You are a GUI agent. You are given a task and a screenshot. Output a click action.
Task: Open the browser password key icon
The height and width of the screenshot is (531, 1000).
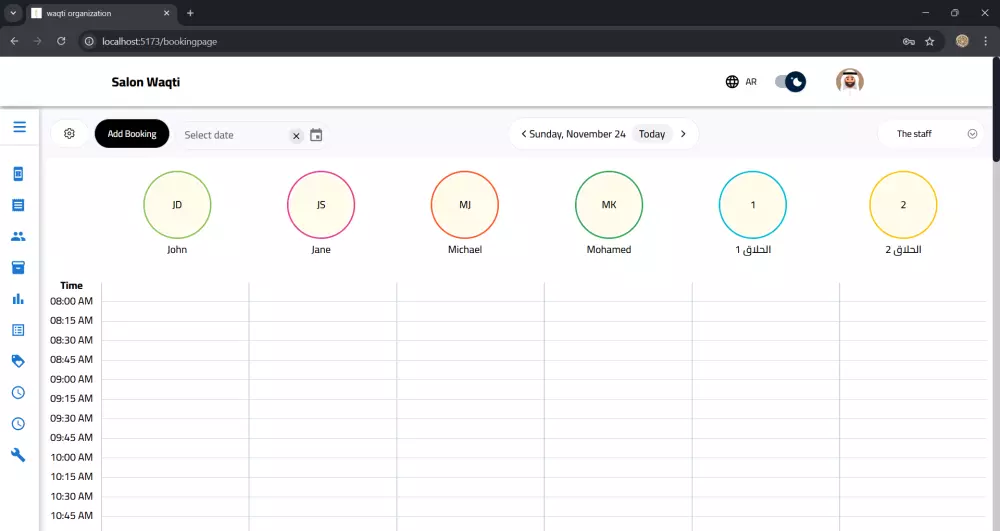tap(909, 41)
